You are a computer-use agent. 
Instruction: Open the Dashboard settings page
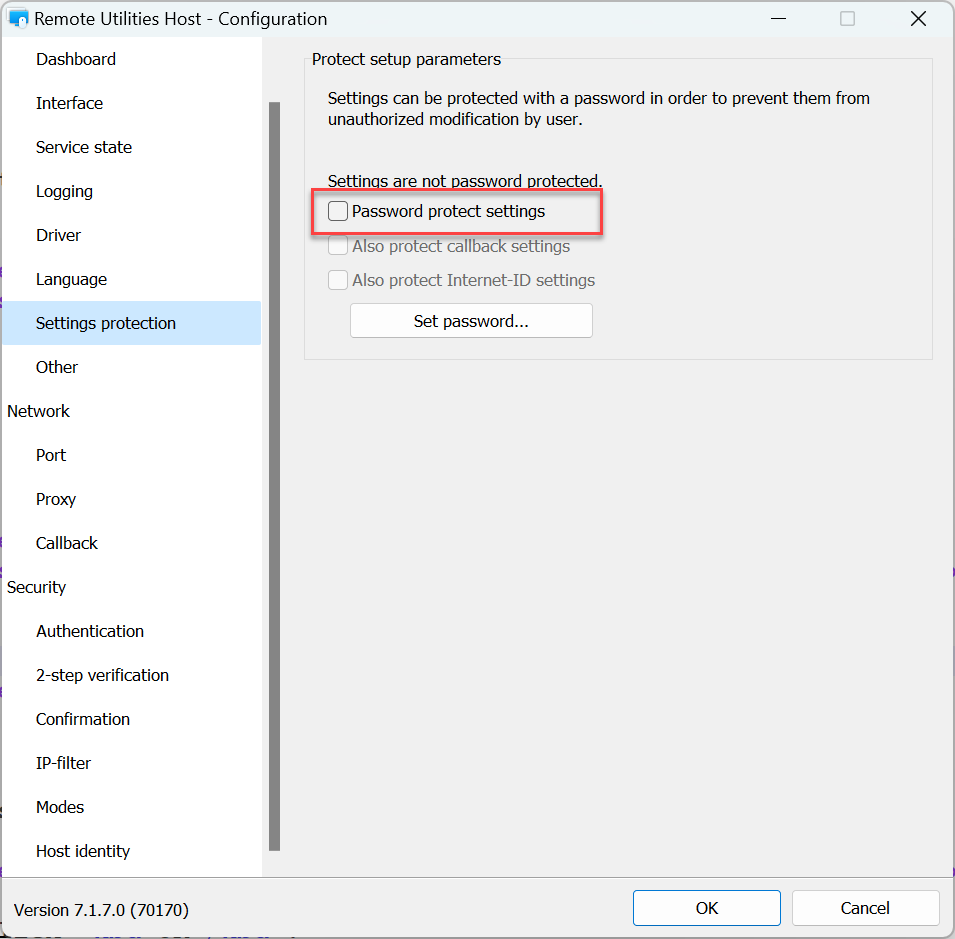point(76,59)
